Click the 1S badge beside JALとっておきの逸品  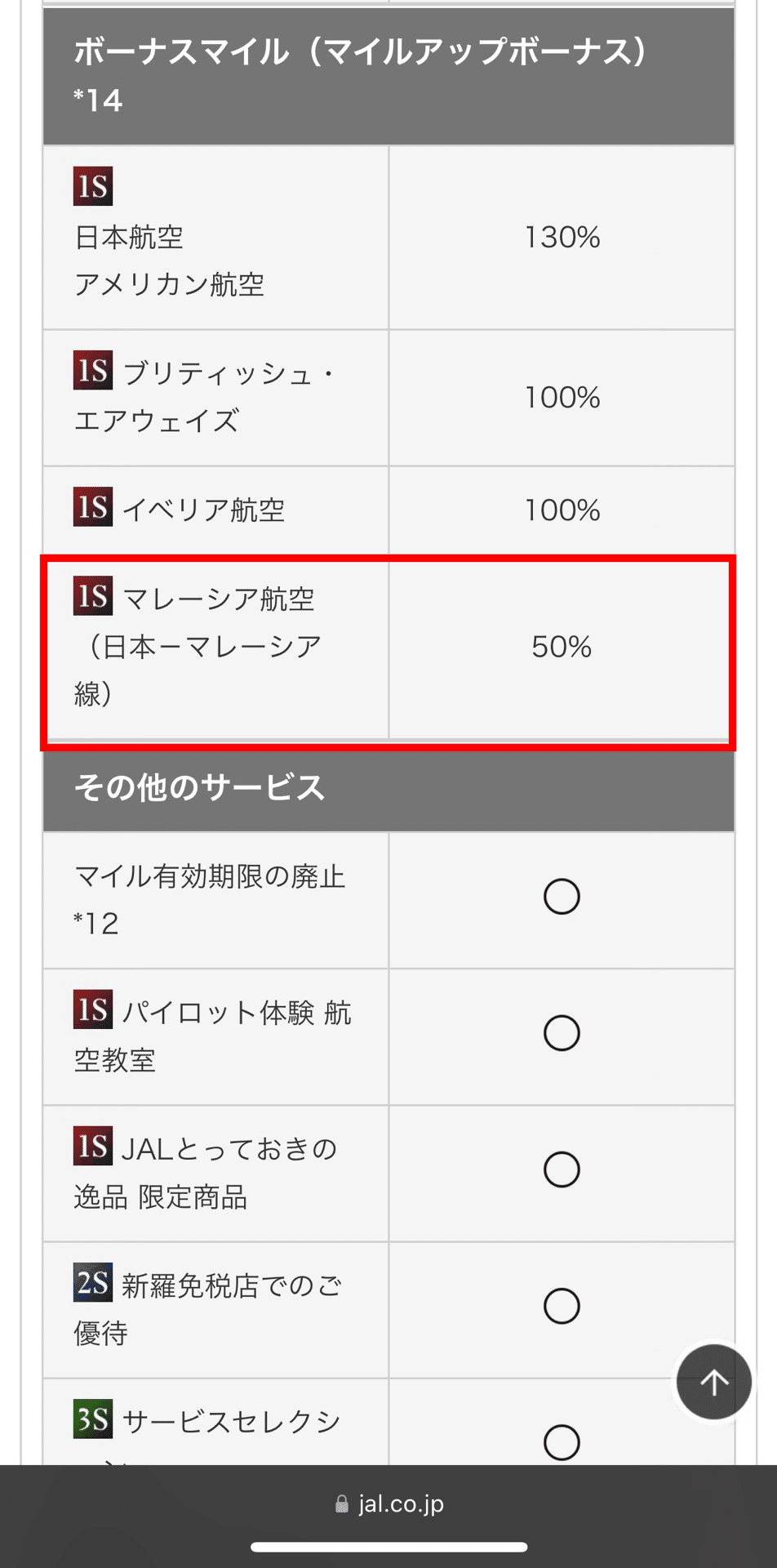93,1146
